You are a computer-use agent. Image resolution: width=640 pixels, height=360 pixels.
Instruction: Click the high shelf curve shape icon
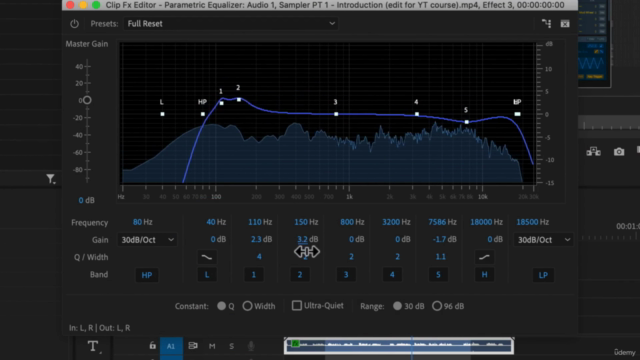click(484, 257)
